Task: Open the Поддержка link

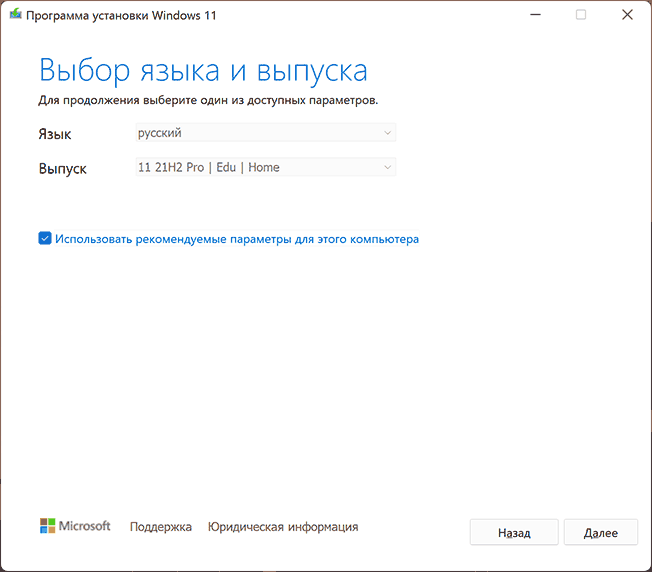Action: click(161, 527)
